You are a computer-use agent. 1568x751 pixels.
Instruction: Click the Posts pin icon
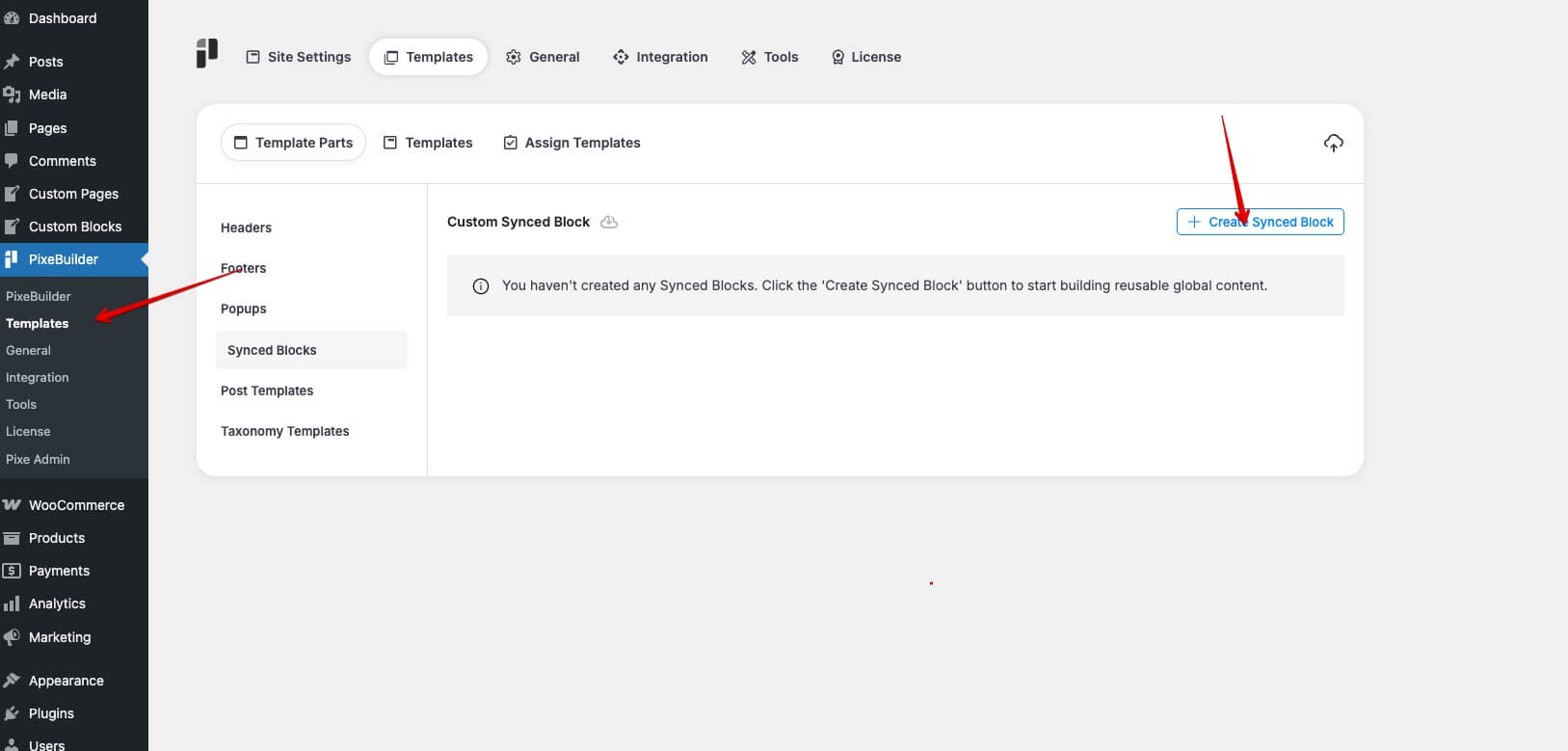[12, 62]
